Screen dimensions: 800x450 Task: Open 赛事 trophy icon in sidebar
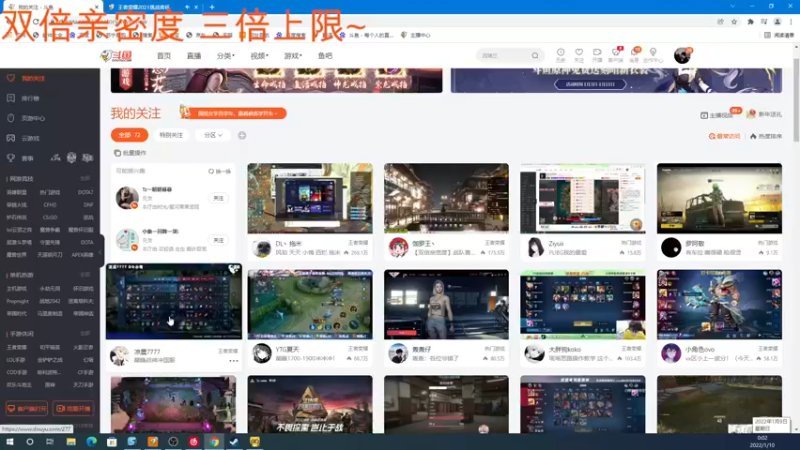[x=11, y=158]
